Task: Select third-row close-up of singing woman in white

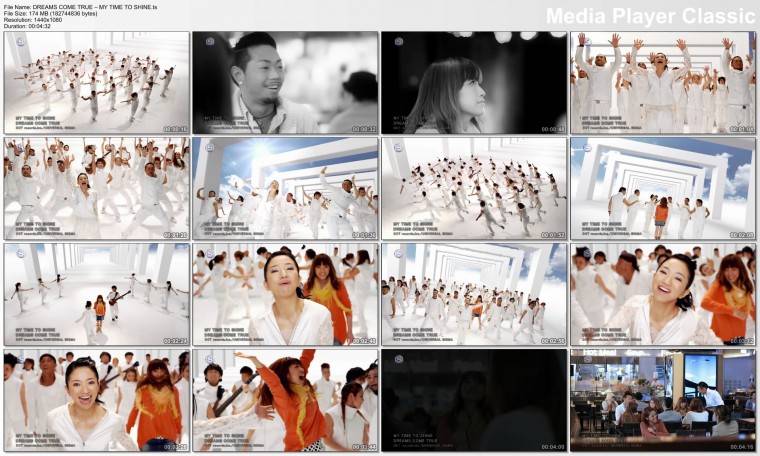Action: pos(285,294)
